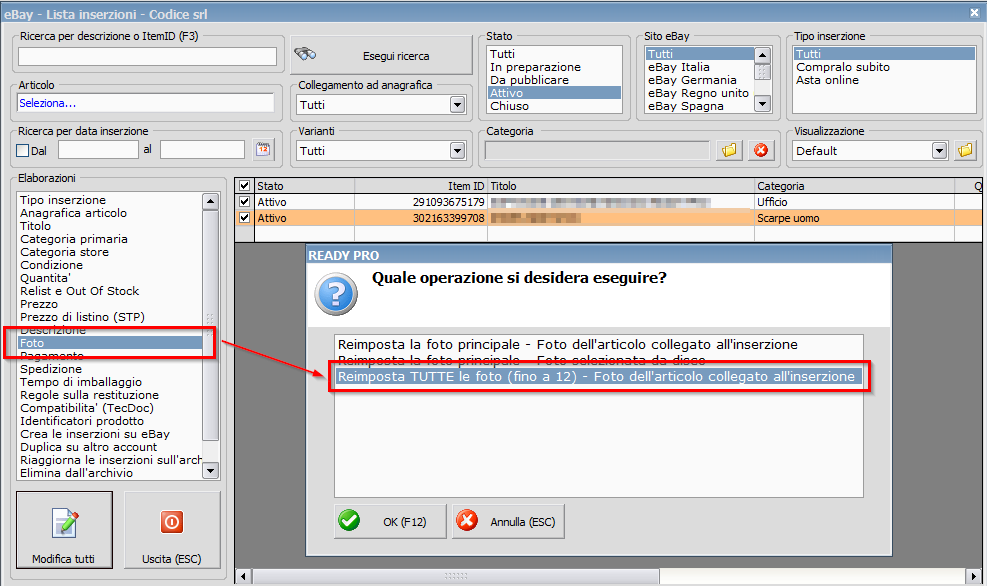Click the OK (F12) button label
The image size is (987, 586).
pos(405,522)
